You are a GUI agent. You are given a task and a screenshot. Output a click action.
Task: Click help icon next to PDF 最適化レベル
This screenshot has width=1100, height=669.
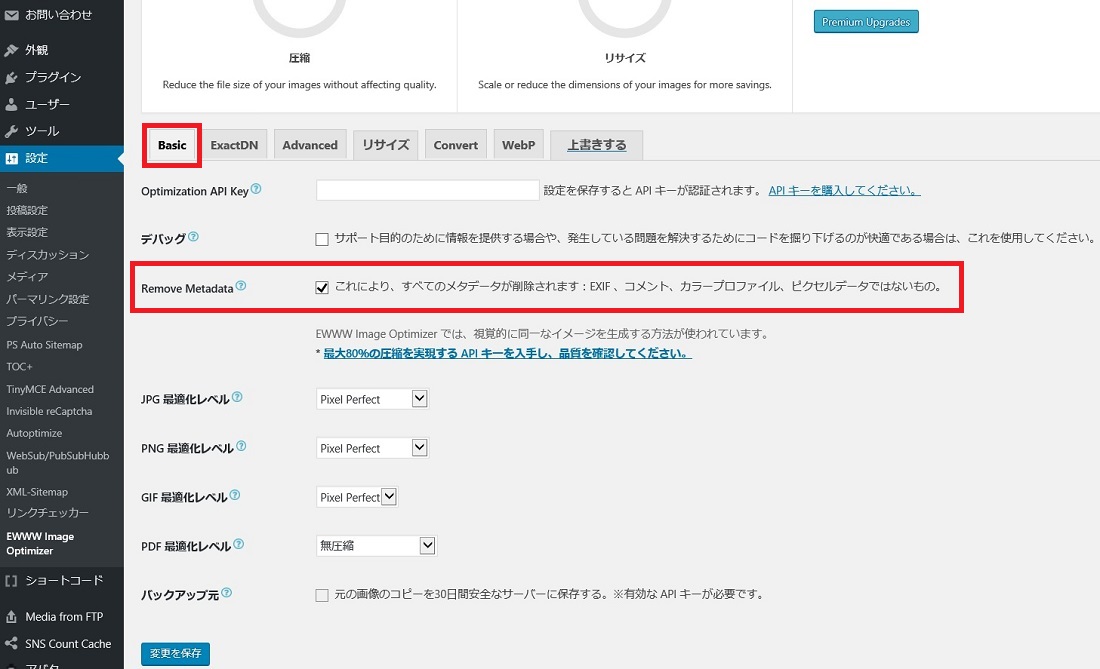point(239,545)
